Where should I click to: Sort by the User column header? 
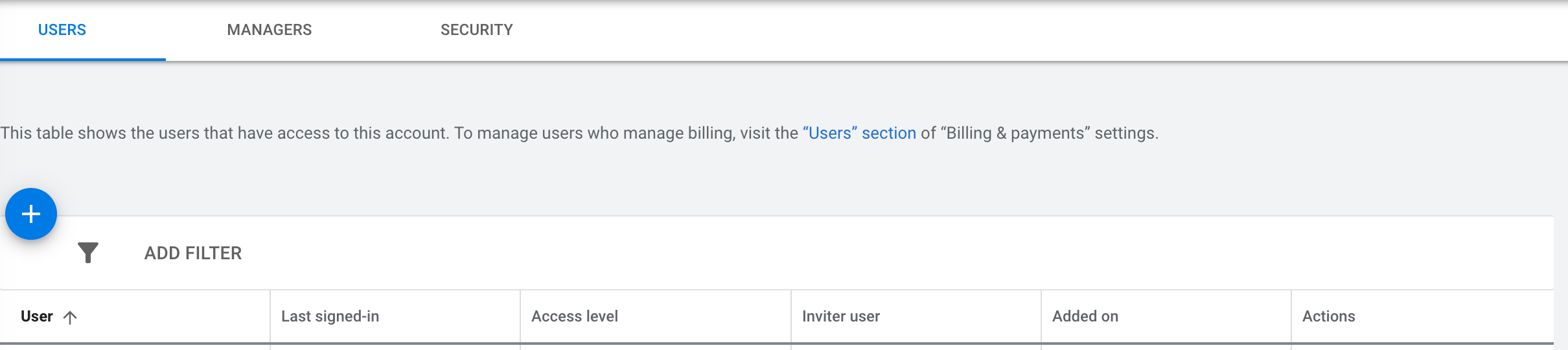click(37, 316)
